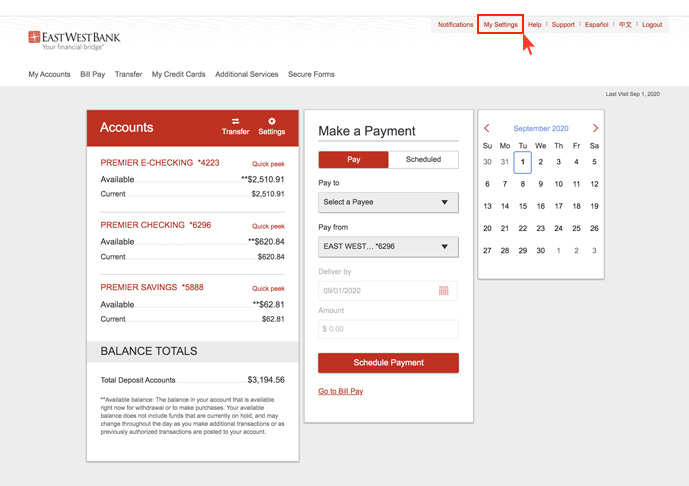Screen dimensions: 689x486
Task: Open the Deliver by calendar icon
Action: coord(443,290)
